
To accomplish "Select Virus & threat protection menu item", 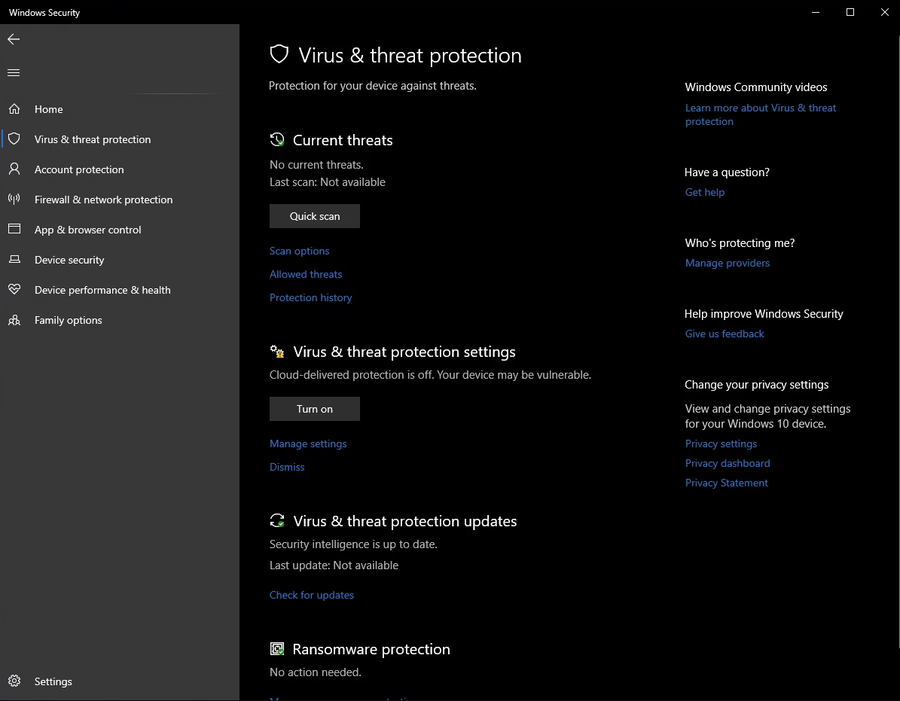I will point(92,140).
